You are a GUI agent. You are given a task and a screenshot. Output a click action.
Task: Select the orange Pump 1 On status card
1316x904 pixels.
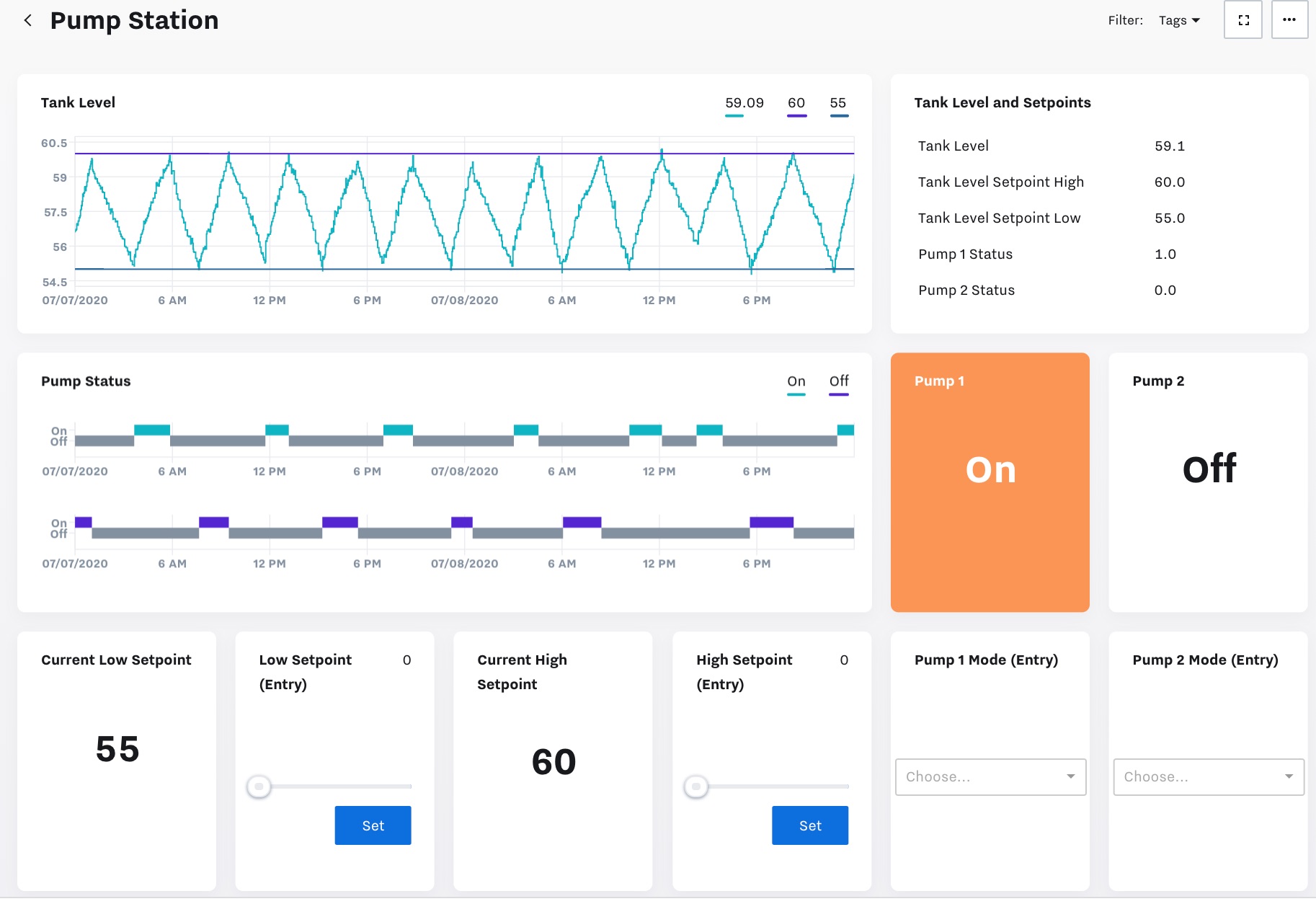point(990,482)
